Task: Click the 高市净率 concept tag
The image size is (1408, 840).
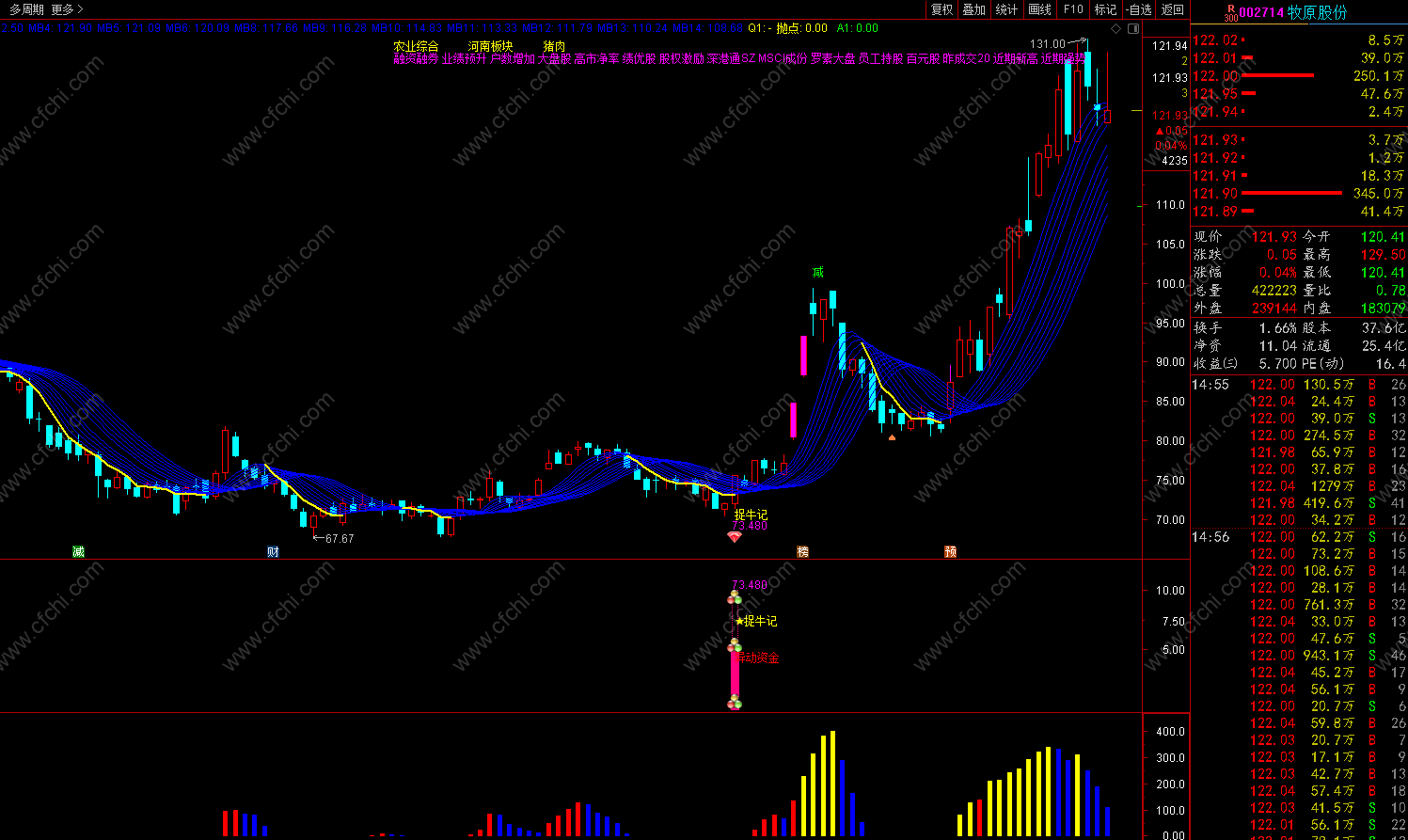Action: [596, 58]
